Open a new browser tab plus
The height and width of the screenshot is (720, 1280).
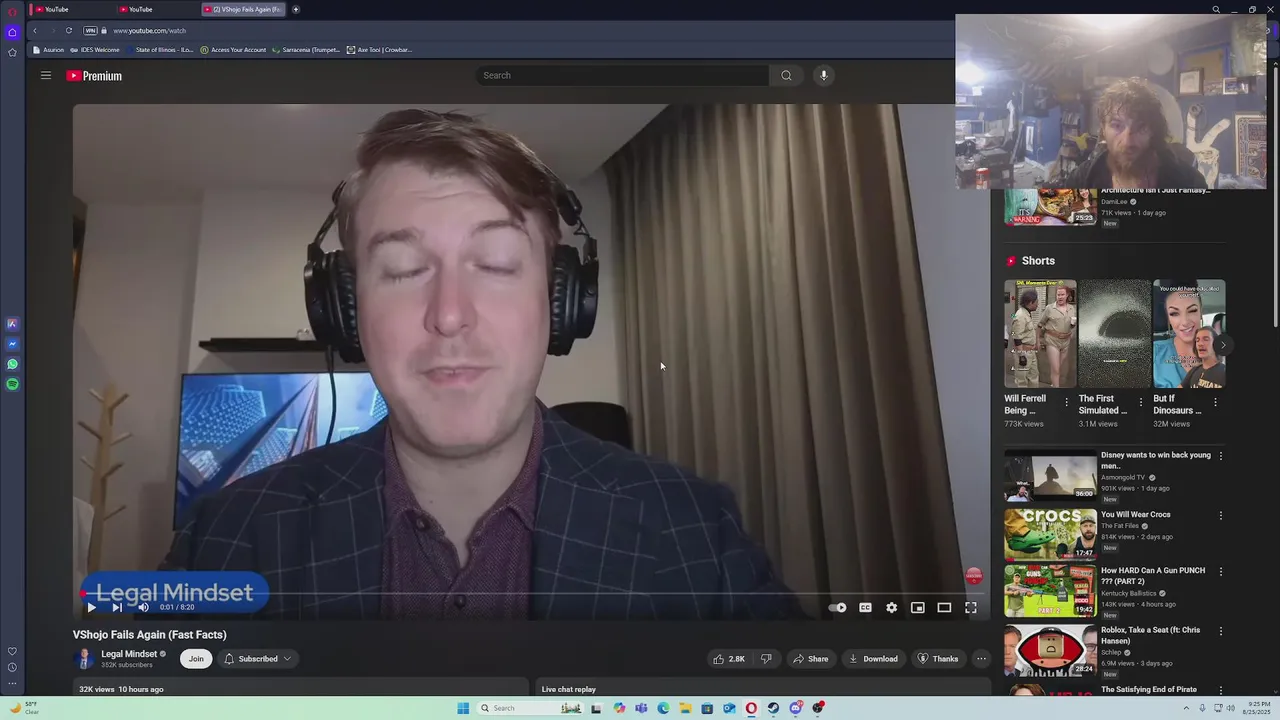296,9
